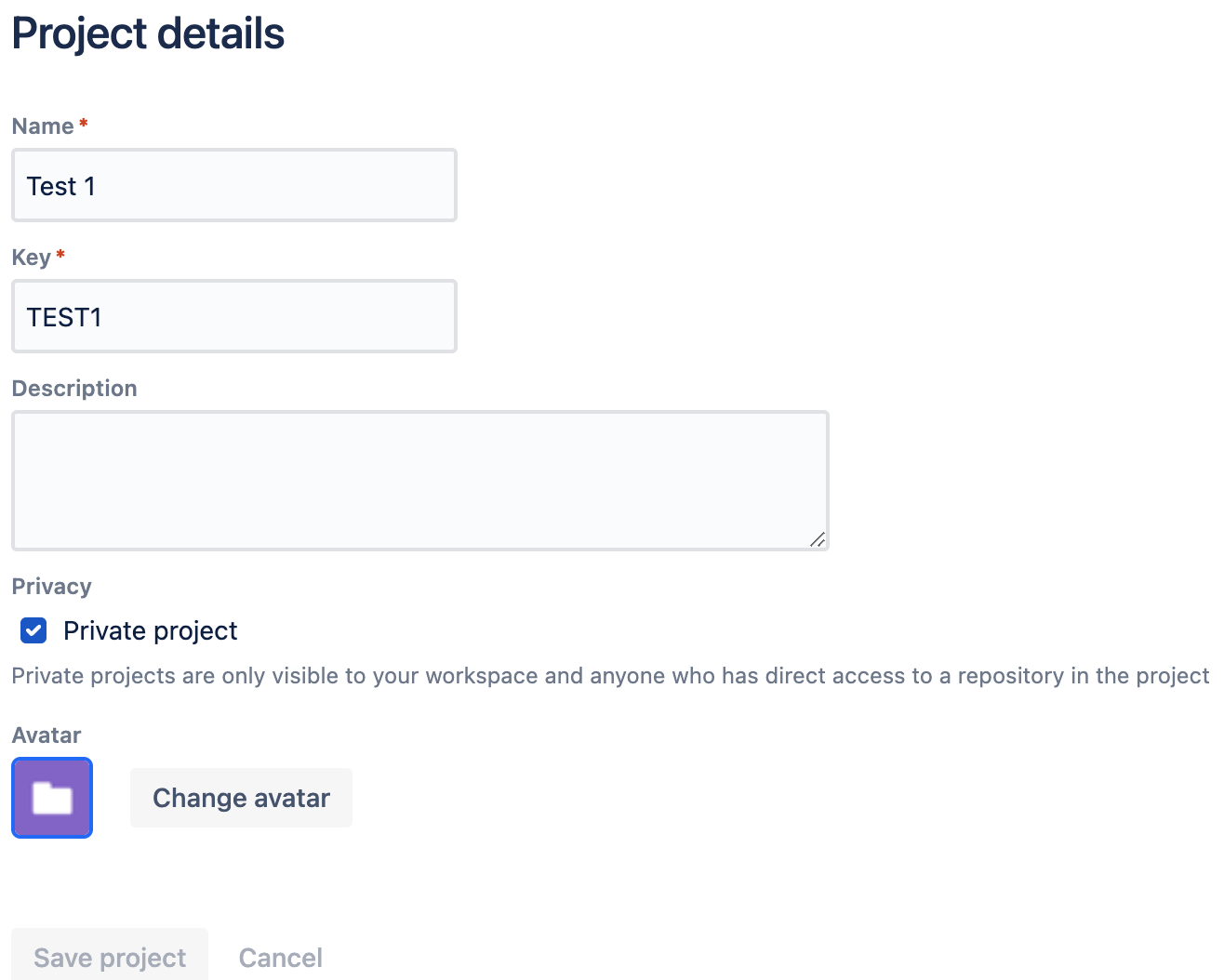
Task: Focus the Name input containing Test 1
Action: pyautogui.click(x=233, y=185)
